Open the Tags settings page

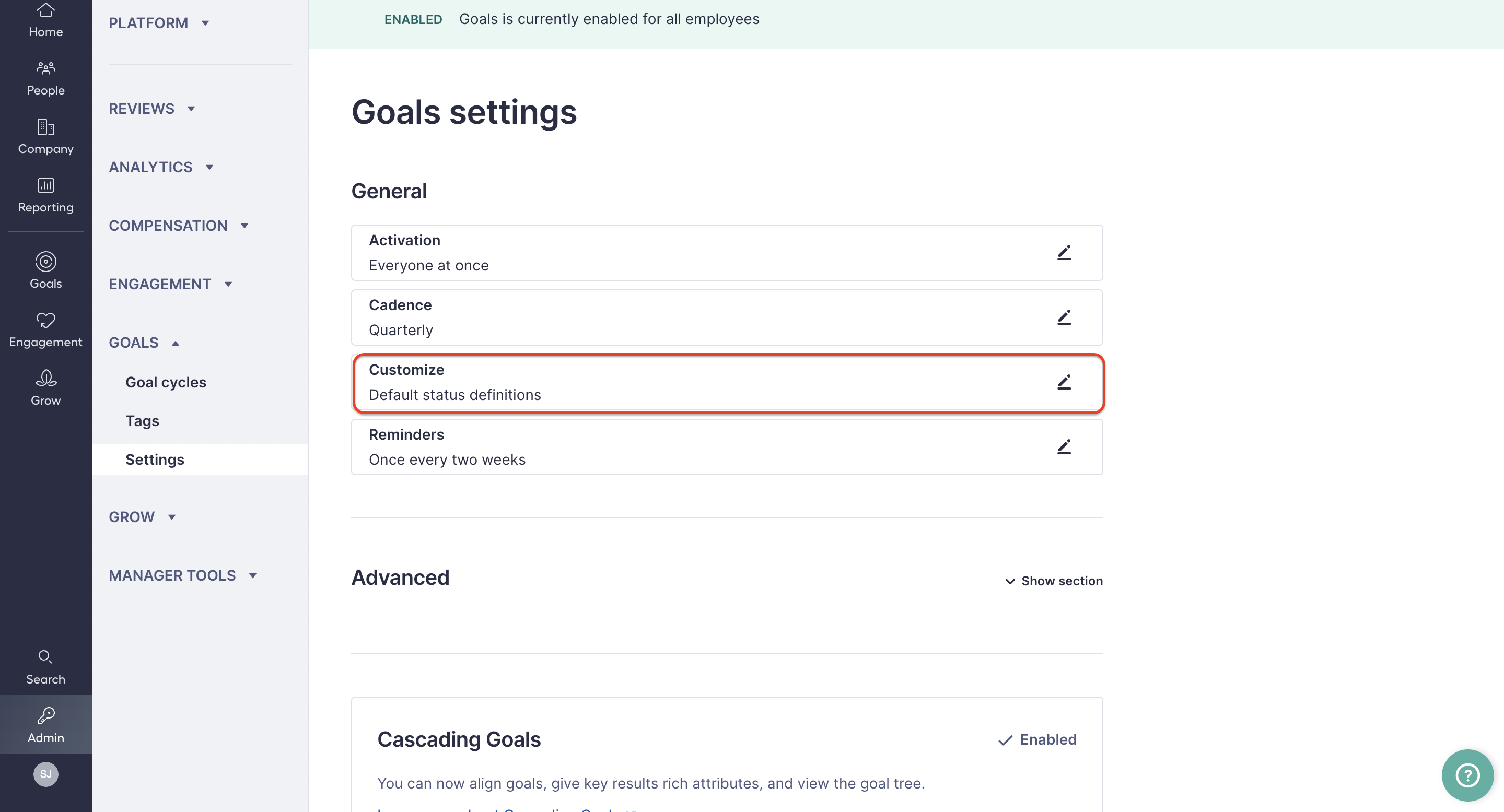(x=142, y=420)
